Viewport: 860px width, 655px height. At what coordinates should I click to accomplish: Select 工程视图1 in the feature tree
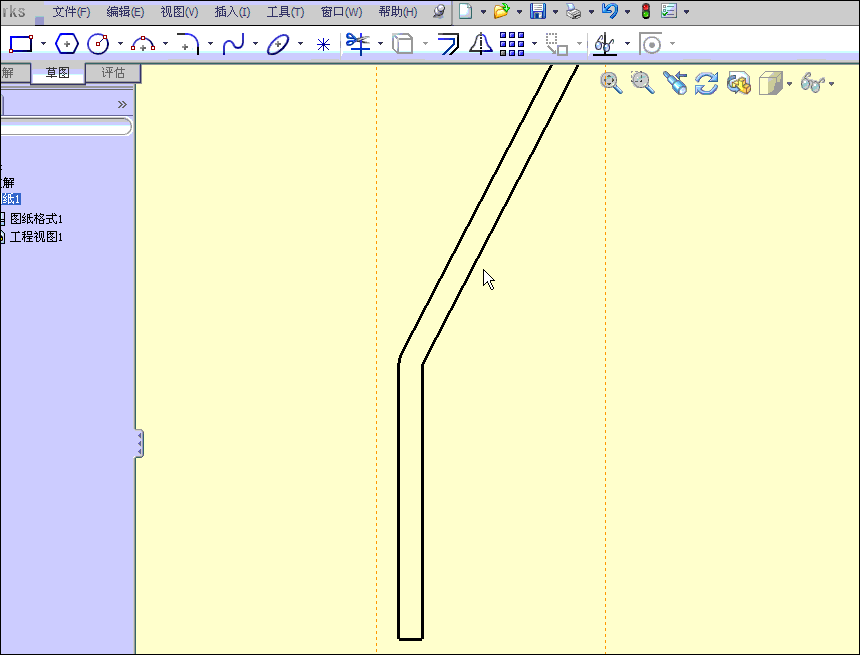click(x=36, y=237)
